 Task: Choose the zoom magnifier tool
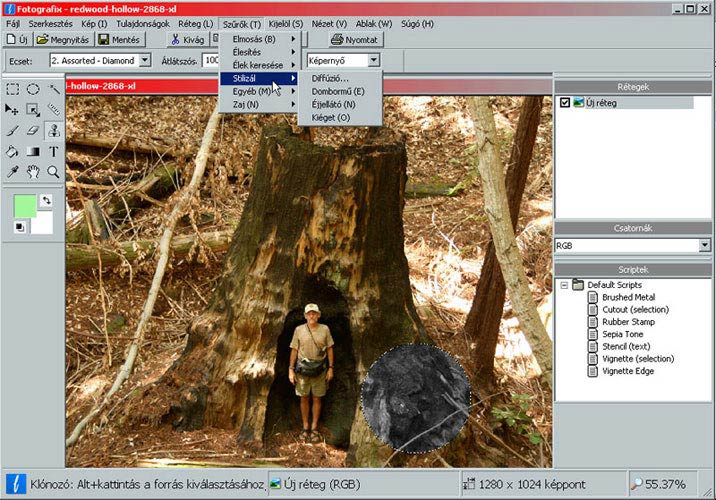(54, 172)
